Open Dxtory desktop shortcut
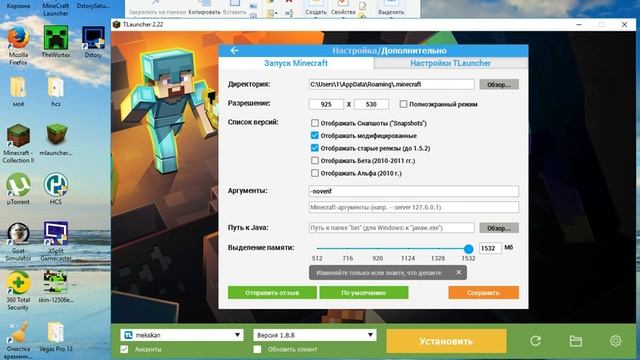The height and width of the screenshot is (360, 640). coord(93,42)
